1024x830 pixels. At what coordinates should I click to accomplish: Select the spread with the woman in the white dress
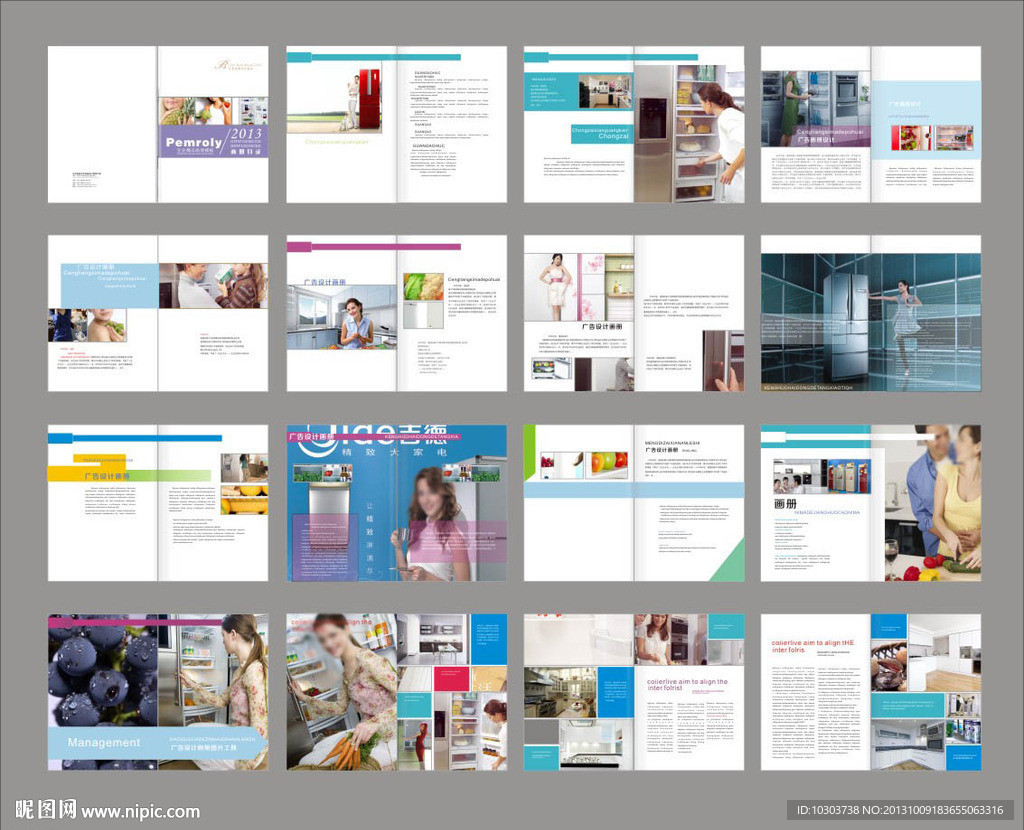pos(633,313)
